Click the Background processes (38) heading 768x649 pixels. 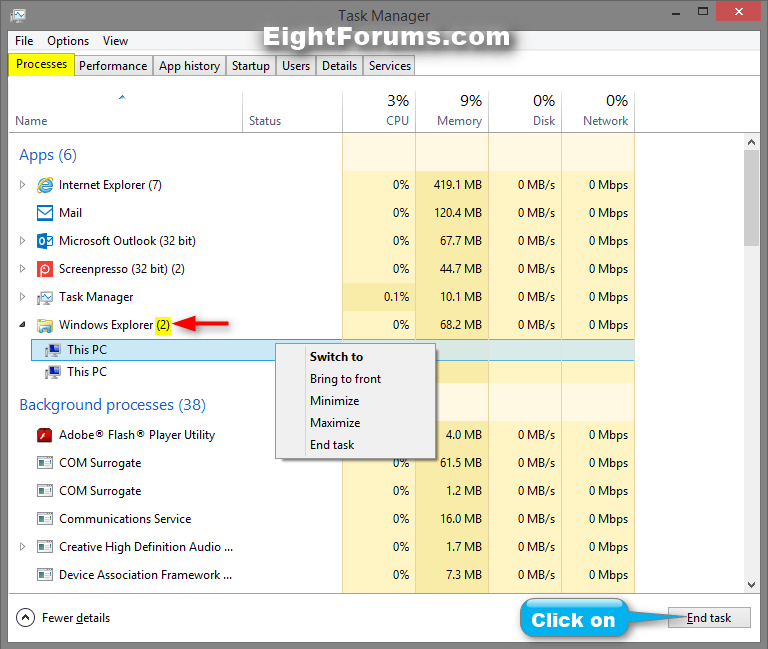point(113,405)
